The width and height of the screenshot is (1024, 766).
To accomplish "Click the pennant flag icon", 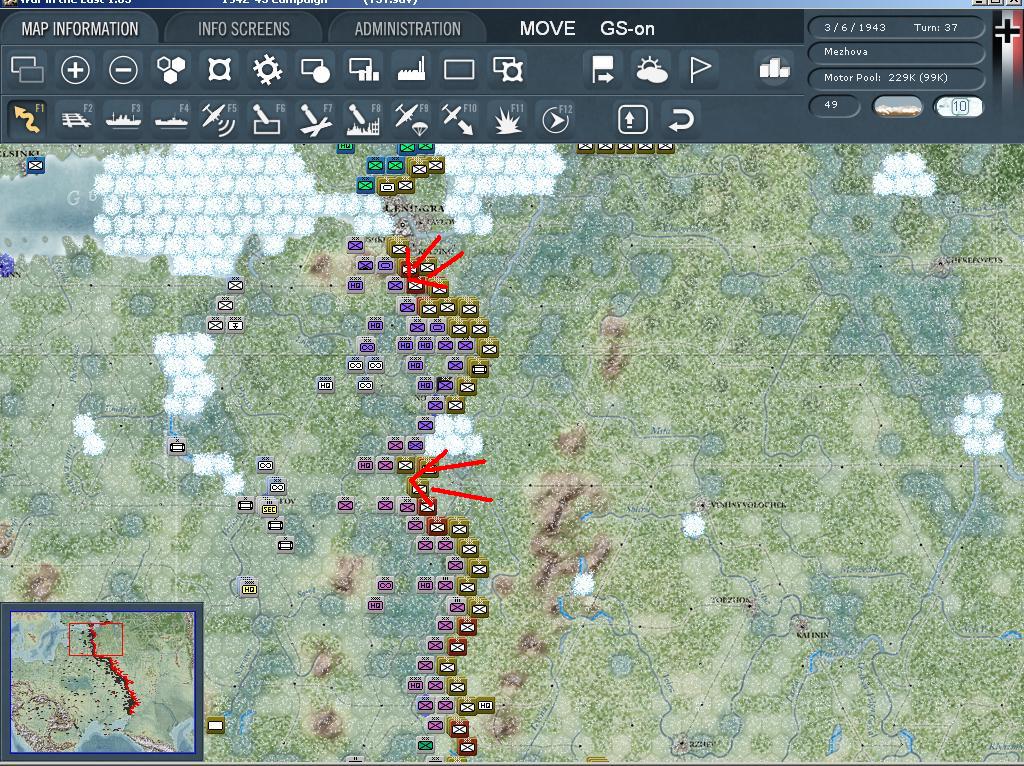I will coord(699,69).
